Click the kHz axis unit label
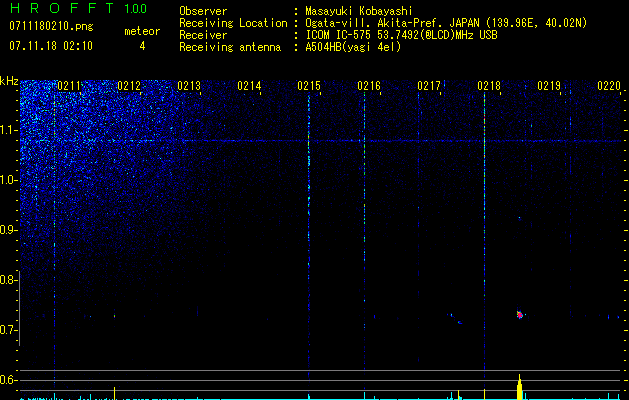The height and width of the screenshot is (400, 629). [9, 81]
